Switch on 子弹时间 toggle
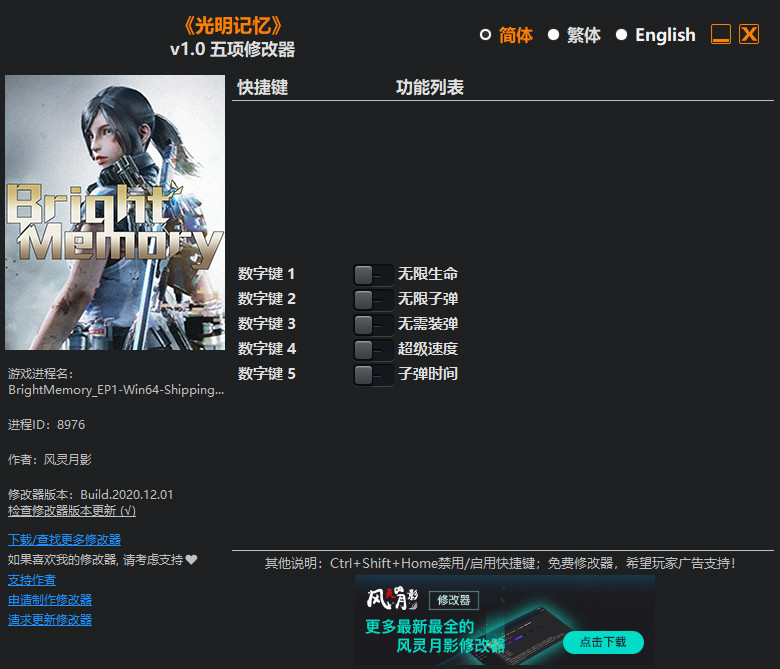This screenshot has width=780, height=669. coord(373,374)
